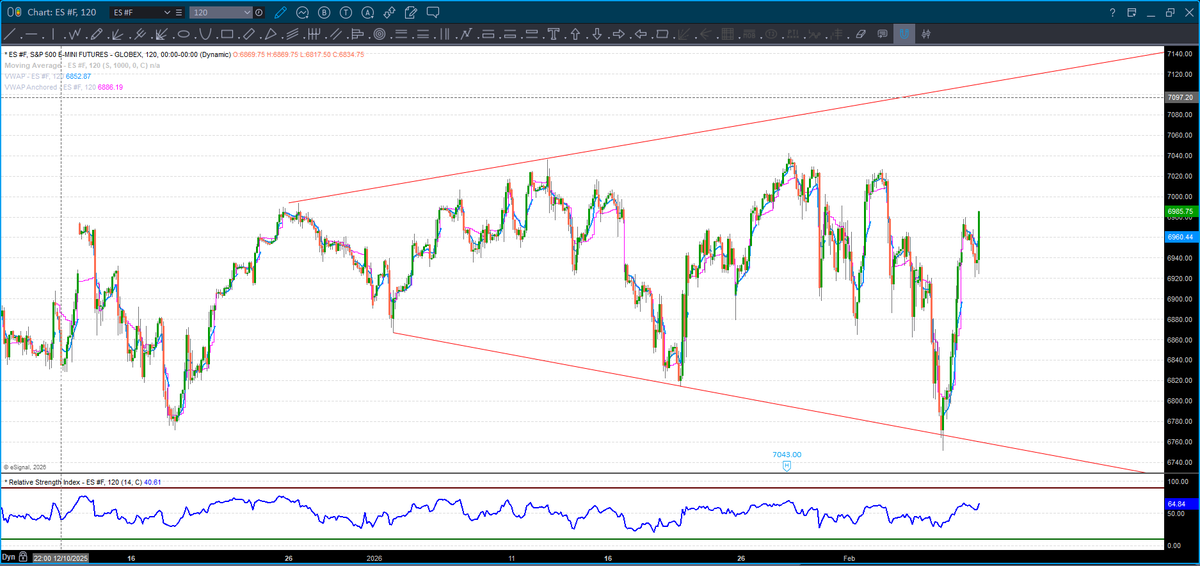
Task: Select the freehand pencil drawing tool
Action: click(97, 34)
